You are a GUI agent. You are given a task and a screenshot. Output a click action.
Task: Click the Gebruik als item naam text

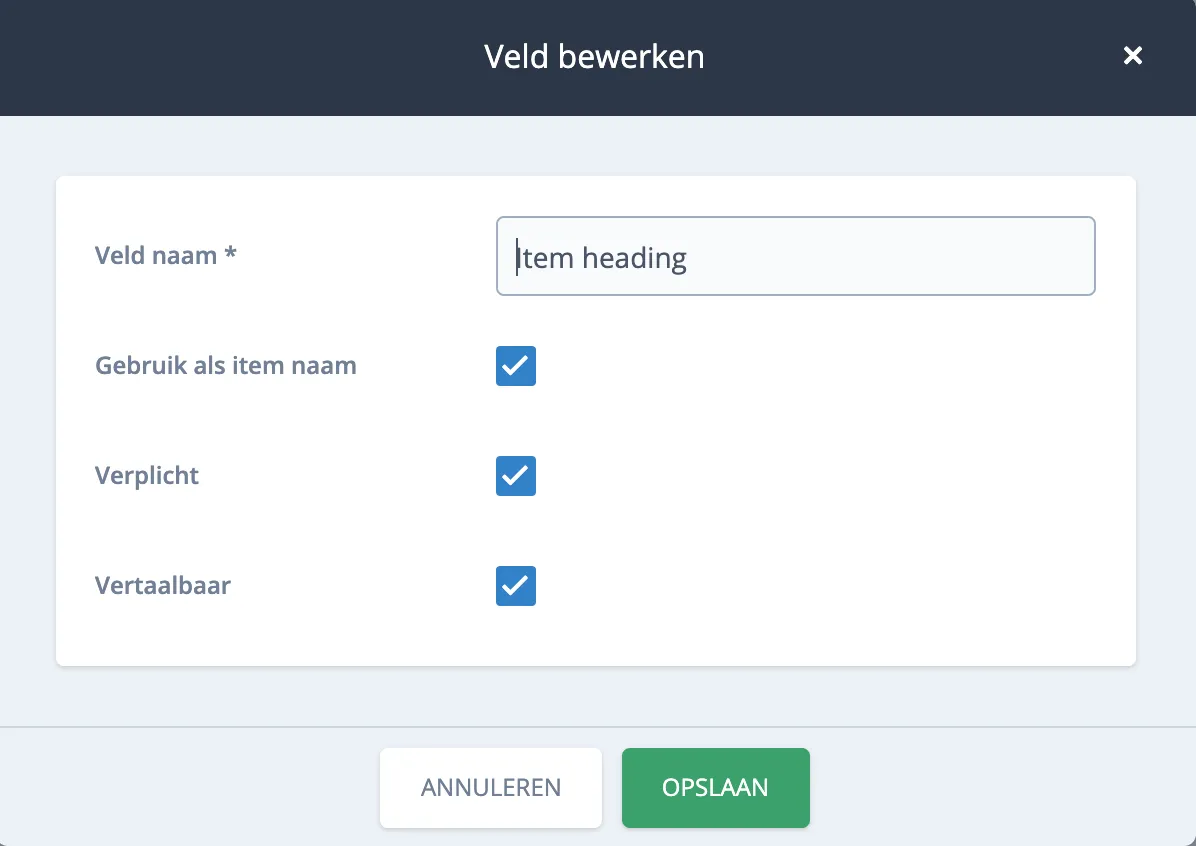pos(225,366)
